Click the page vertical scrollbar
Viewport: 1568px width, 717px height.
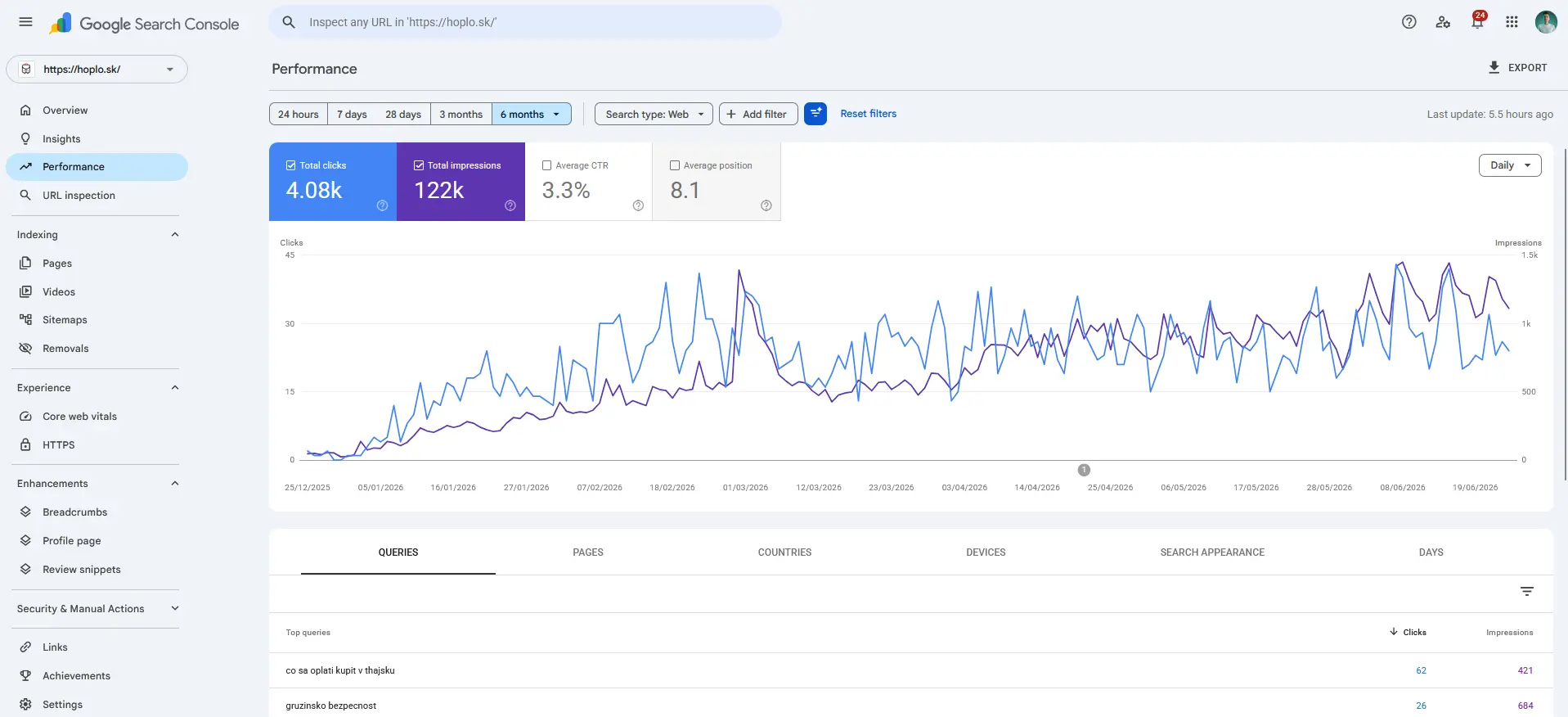coord(1565,314)
